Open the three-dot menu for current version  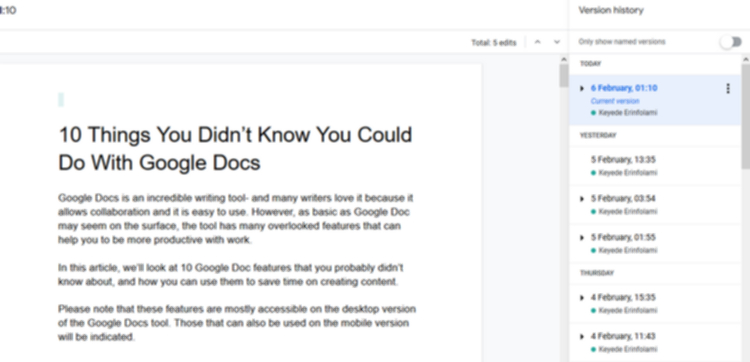(x=728, y=88)
